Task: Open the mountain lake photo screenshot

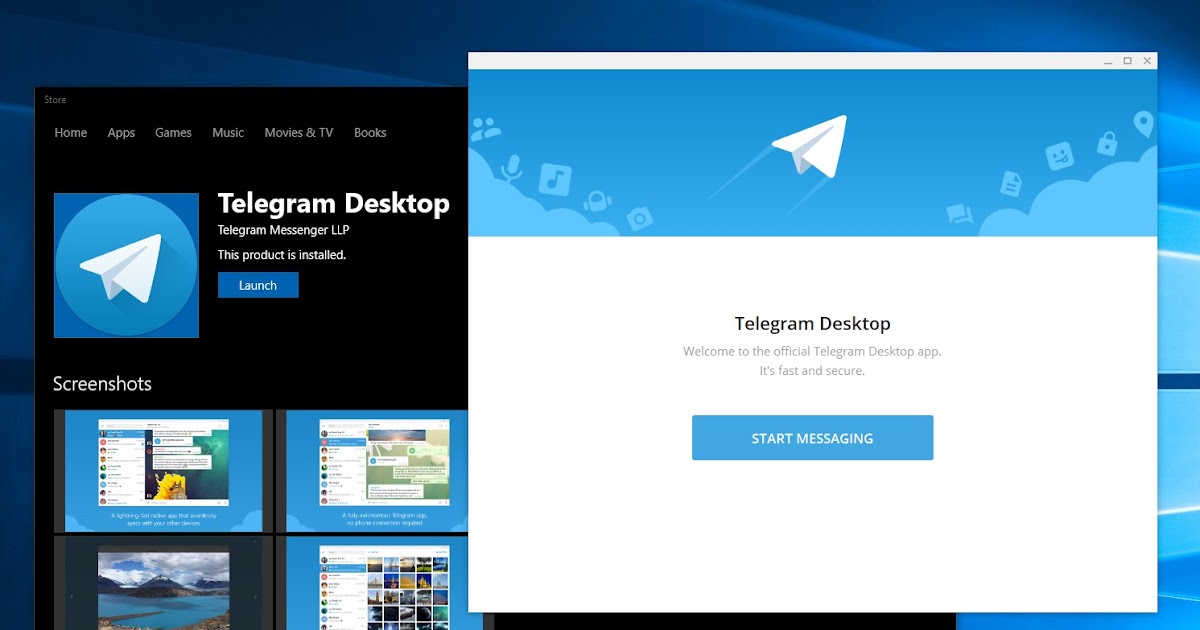Action: [163, 583]
